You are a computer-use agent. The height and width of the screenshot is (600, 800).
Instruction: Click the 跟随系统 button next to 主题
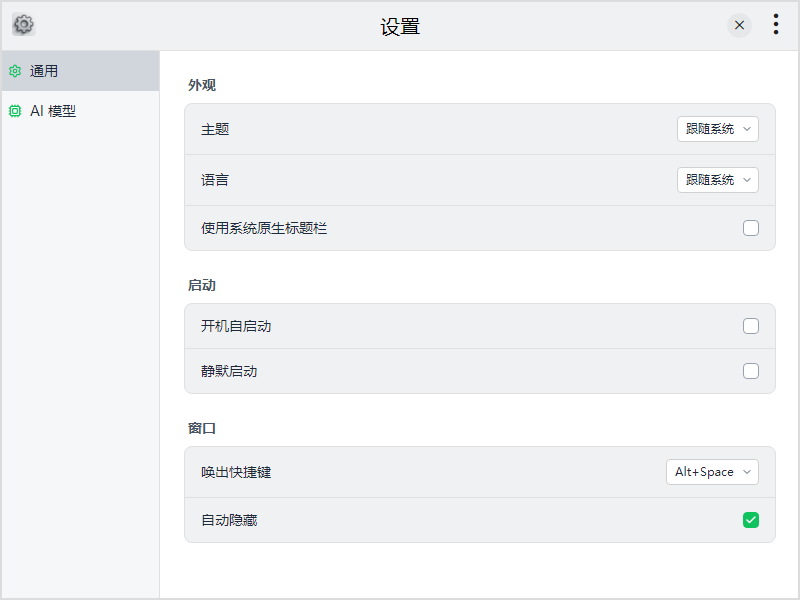(x=718, y=129)
